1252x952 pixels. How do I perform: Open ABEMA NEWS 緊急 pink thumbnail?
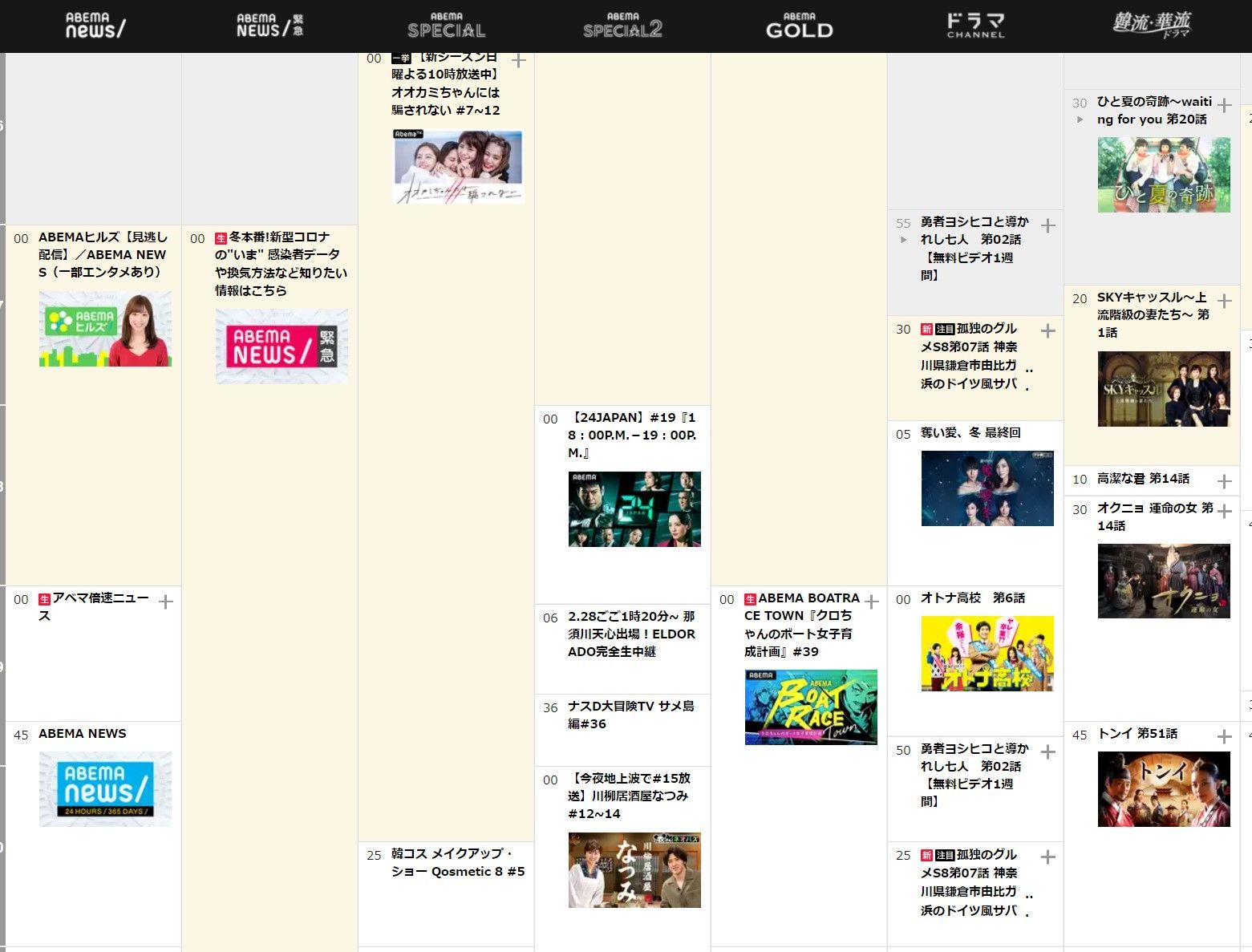click(282, 346)
